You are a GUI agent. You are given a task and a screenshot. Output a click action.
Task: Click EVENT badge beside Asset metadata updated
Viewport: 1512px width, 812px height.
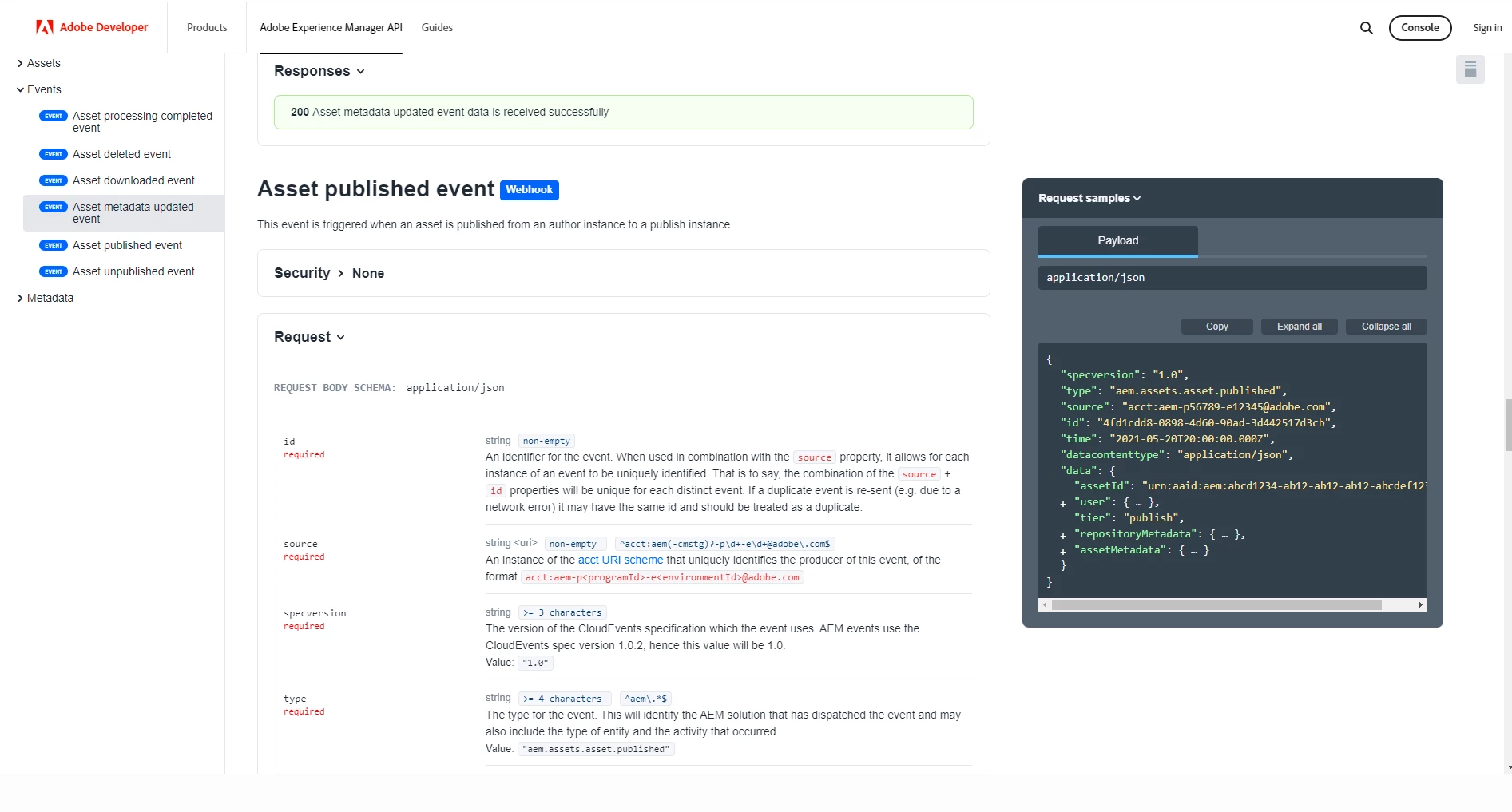point(54,207)
